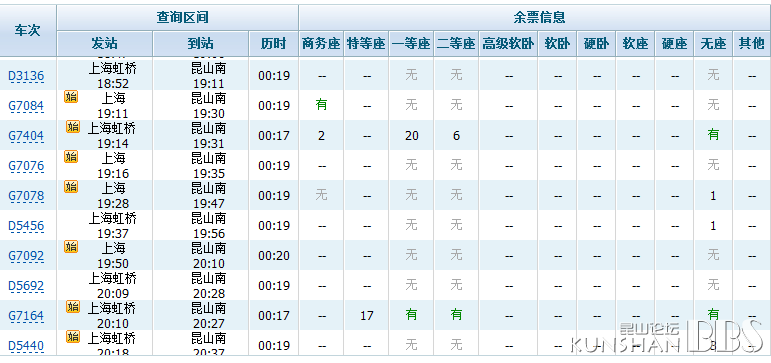This screenshot has width=771, height=363.
Task: Click grey 无 business seat cell for G7078
Action: [321, 195]
